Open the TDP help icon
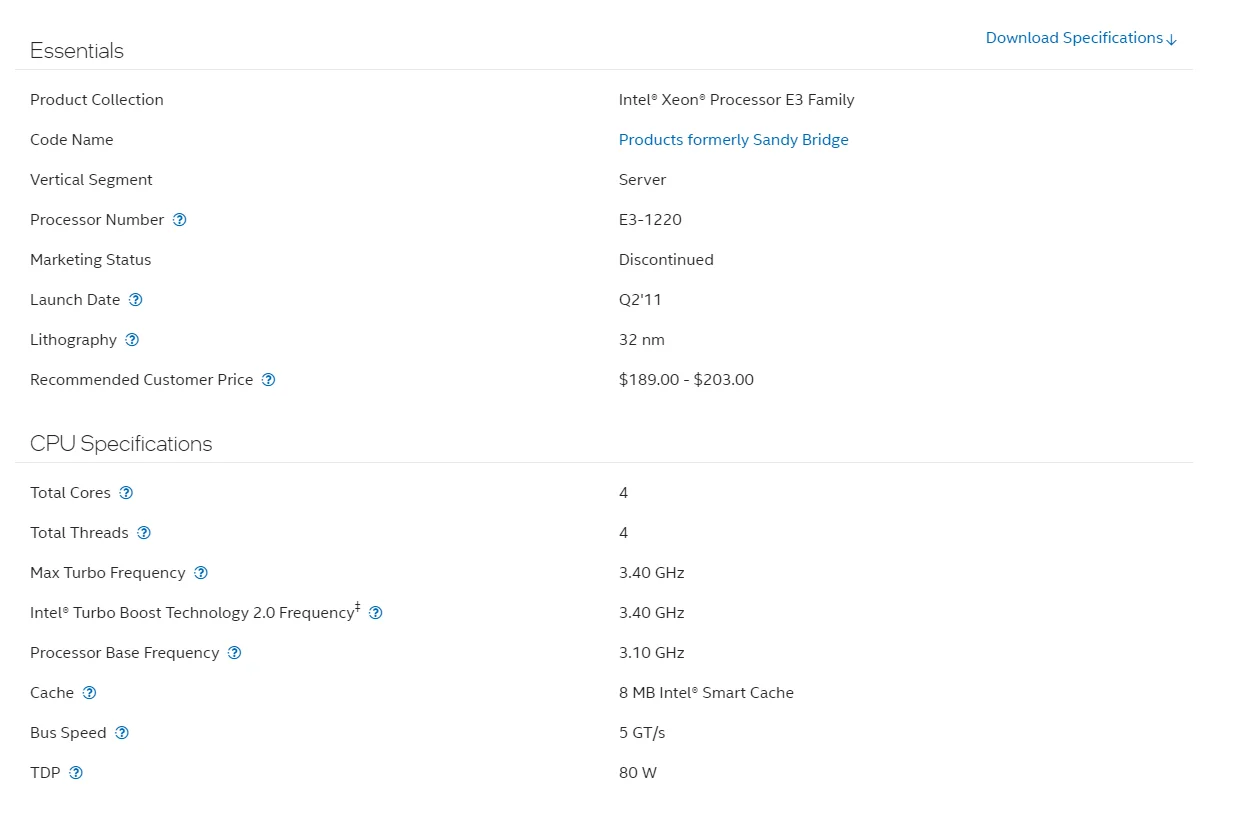 76,773
